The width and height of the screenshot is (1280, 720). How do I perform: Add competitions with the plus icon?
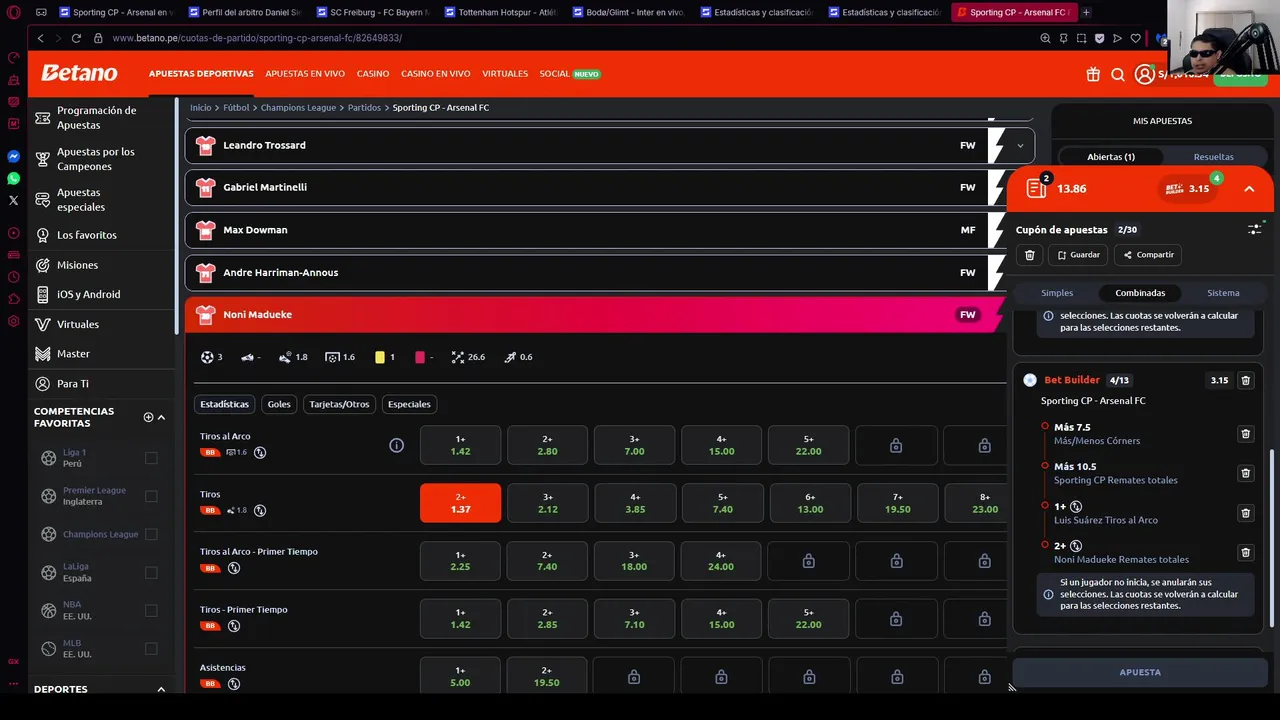pyautogui.click(x=148, y=417)
